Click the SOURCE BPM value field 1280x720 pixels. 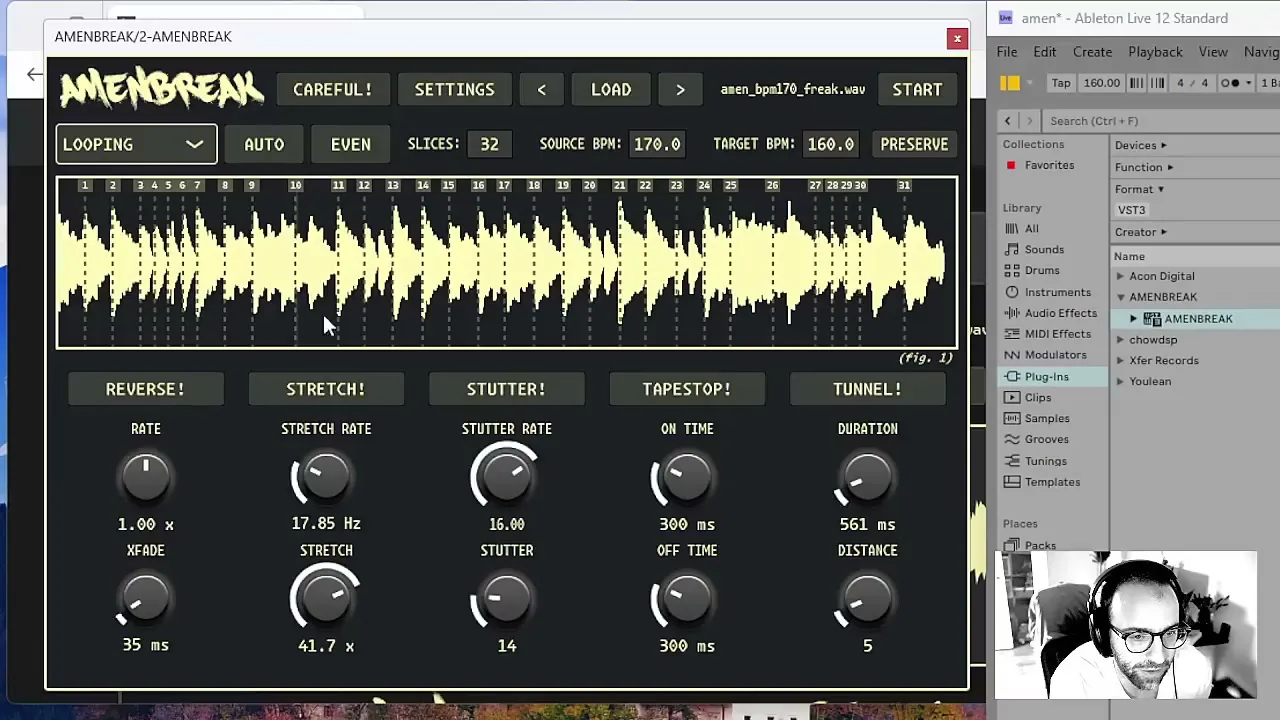click(x=657, y=144)
